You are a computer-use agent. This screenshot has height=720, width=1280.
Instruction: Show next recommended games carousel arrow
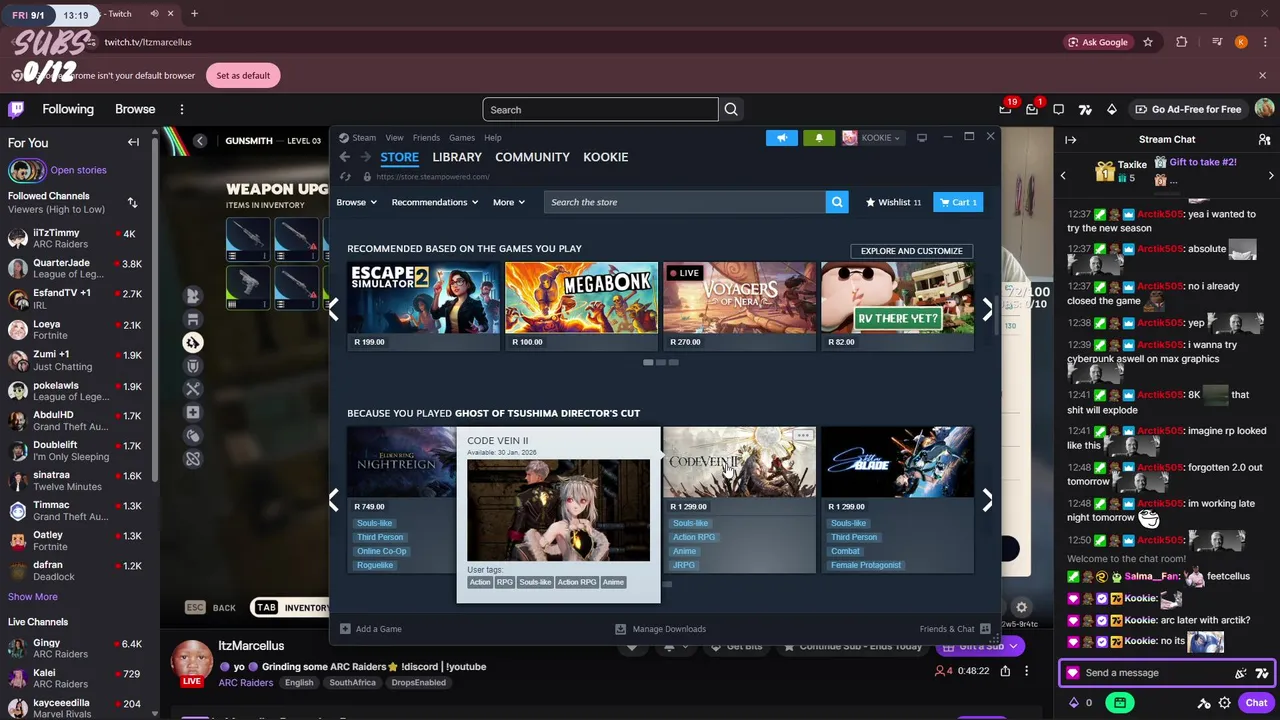tap(987, 310)
